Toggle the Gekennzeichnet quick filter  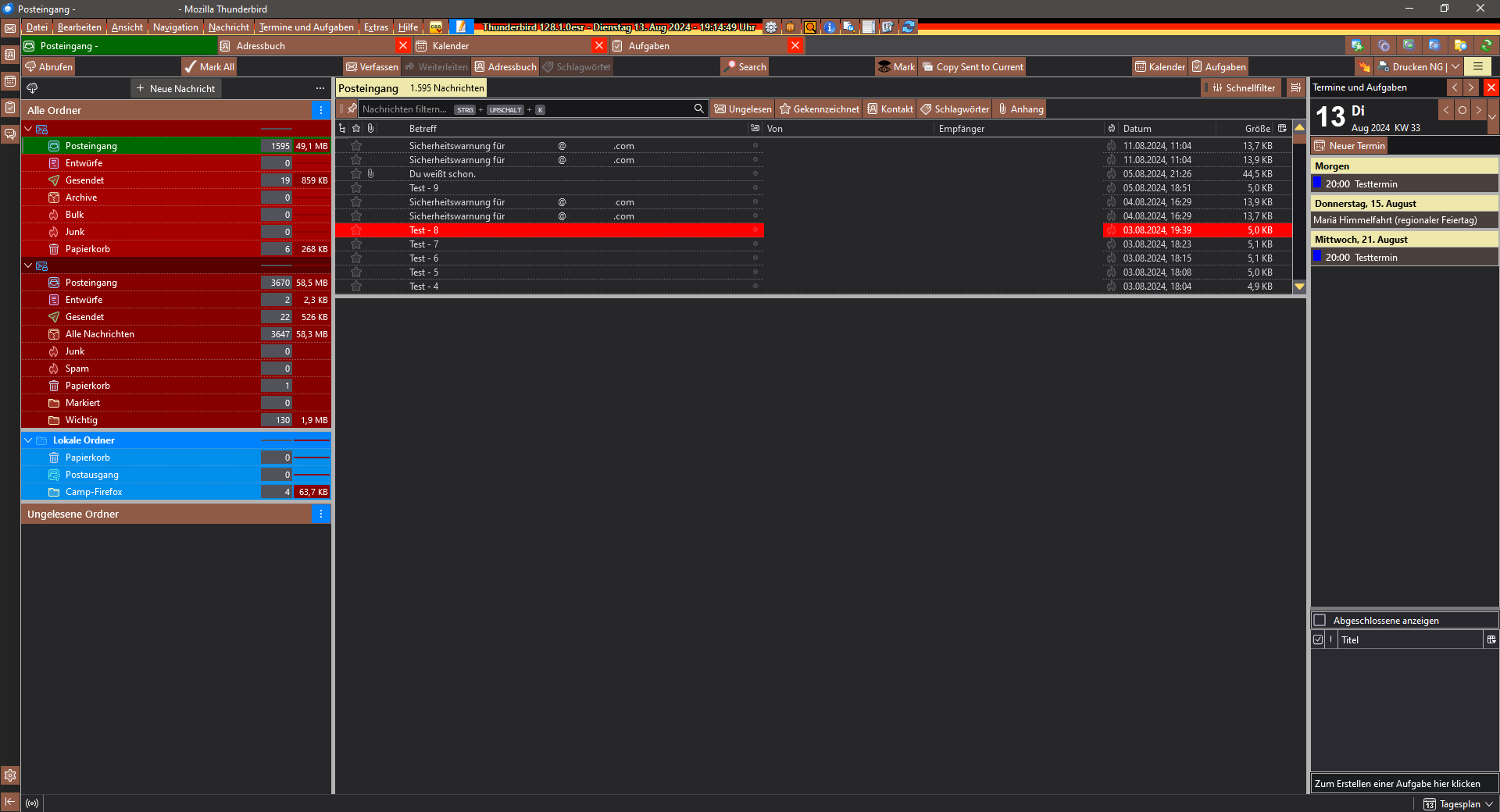coord(820,109)
